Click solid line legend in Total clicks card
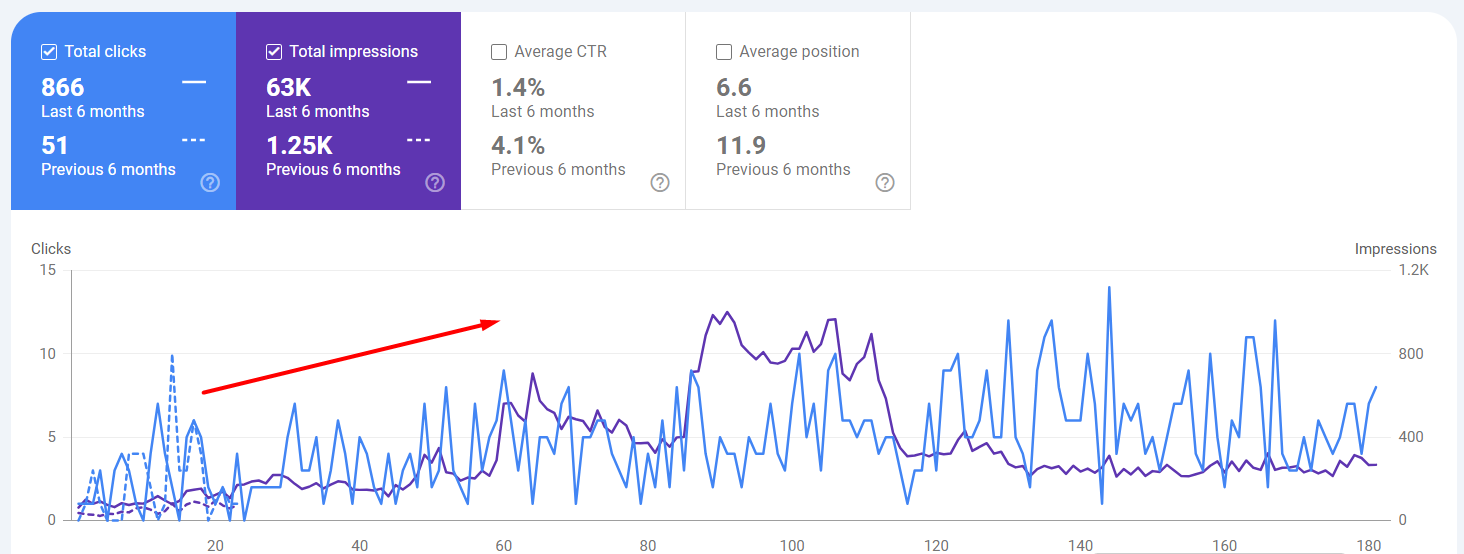This screenshot has width=1464, height=554. (x=194, y=82)
